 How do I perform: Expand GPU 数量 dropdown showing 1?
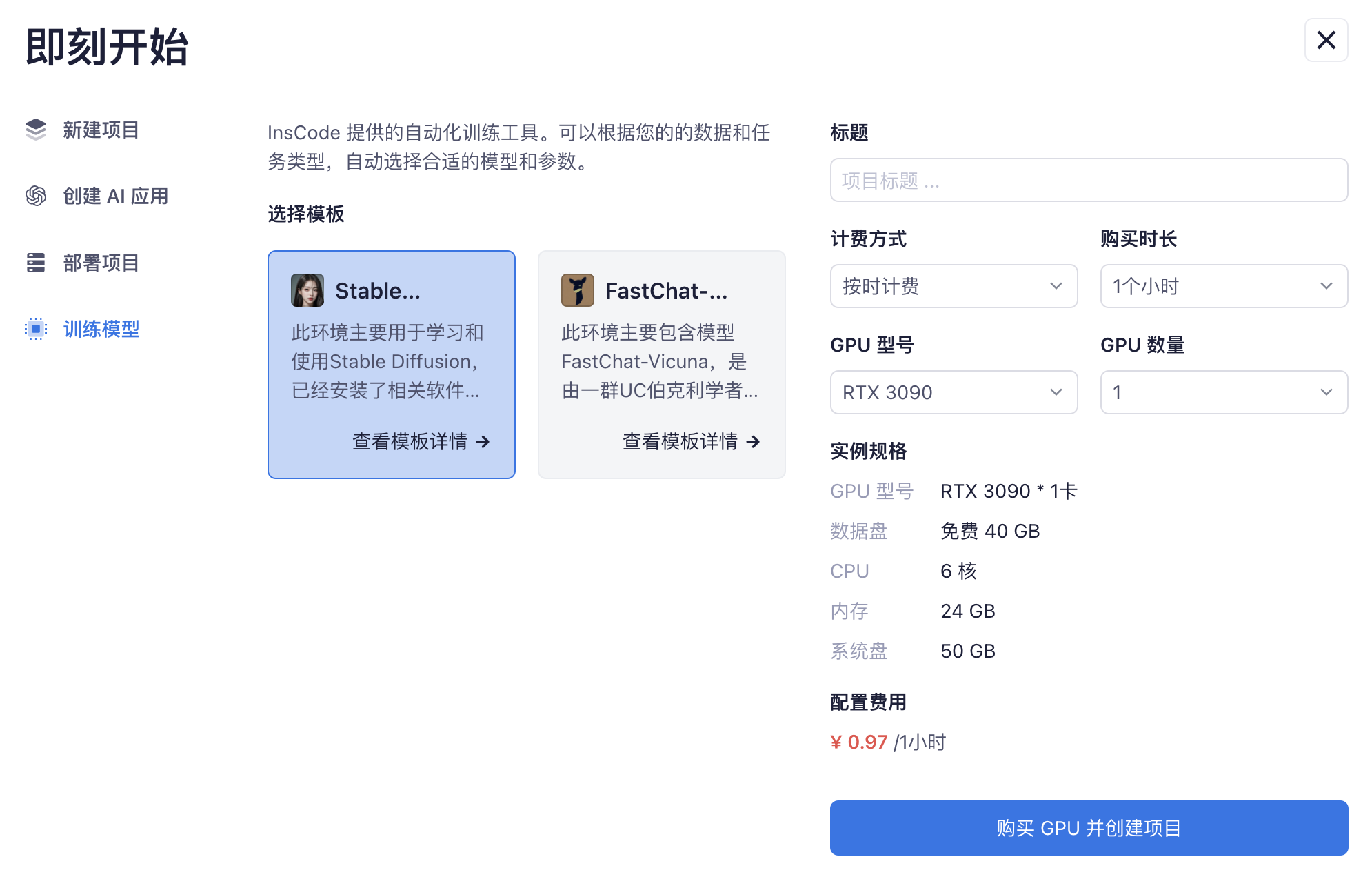click(x=1224, y=392)
